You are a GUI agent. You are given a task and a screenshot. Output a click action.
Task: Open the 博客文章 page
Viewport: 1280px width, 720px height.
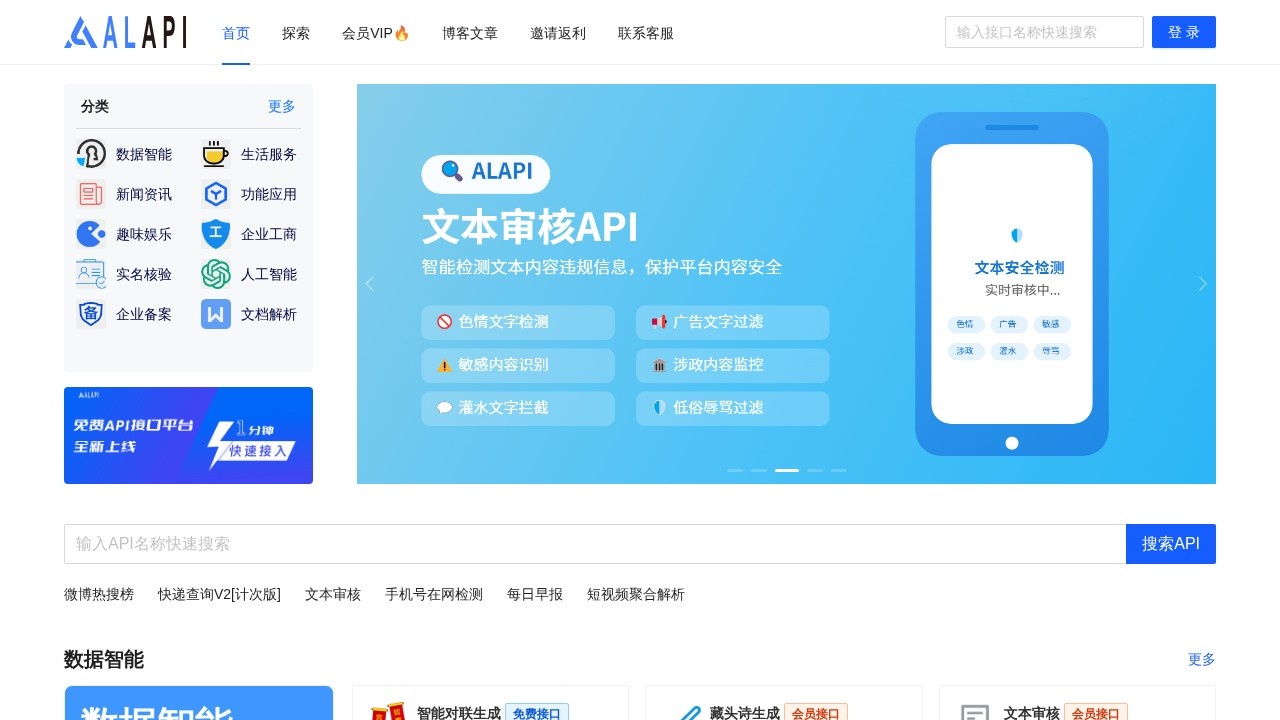click(x=469, y=32)
